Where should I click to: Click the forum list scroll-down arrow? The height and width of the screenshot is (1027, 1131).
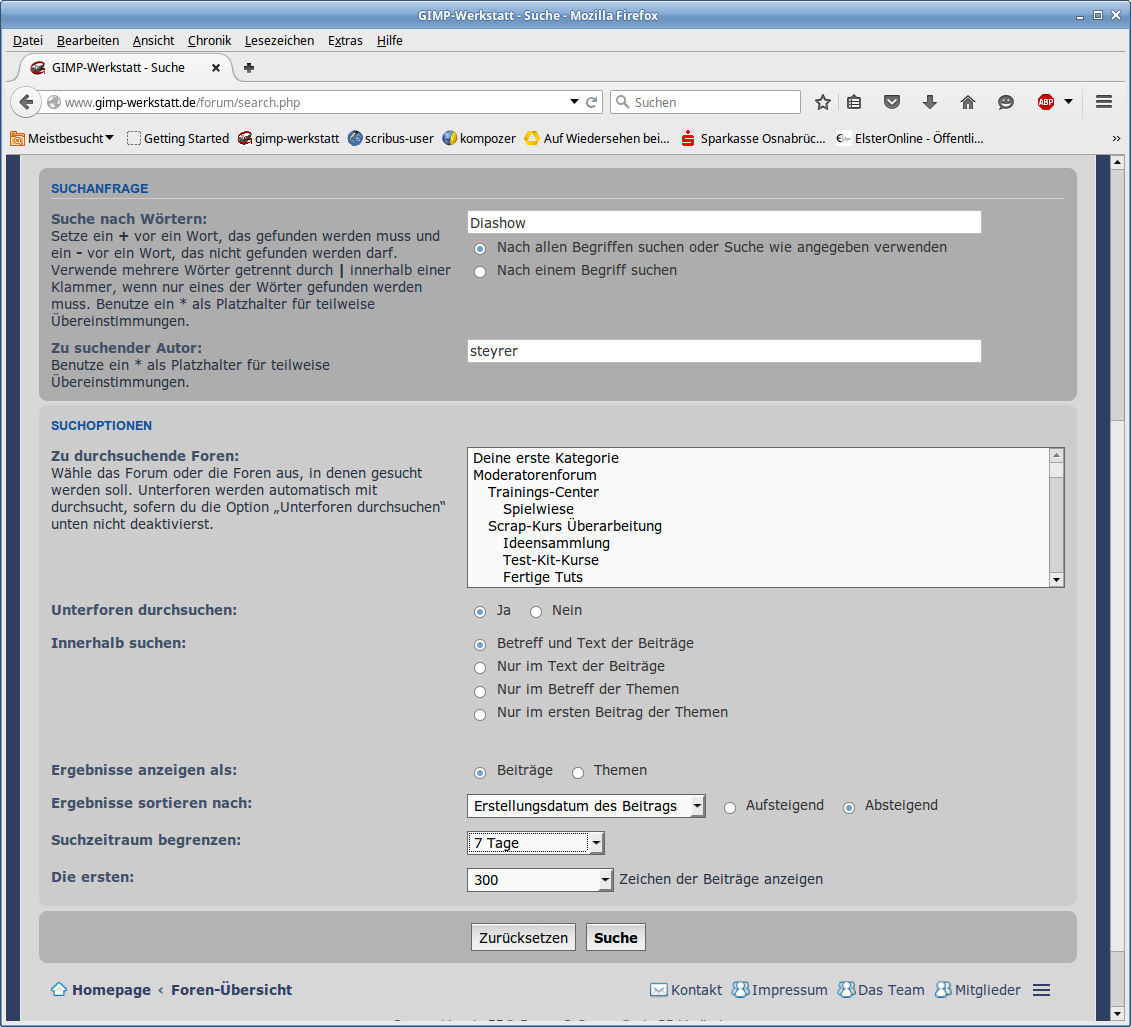(1056, 579)
